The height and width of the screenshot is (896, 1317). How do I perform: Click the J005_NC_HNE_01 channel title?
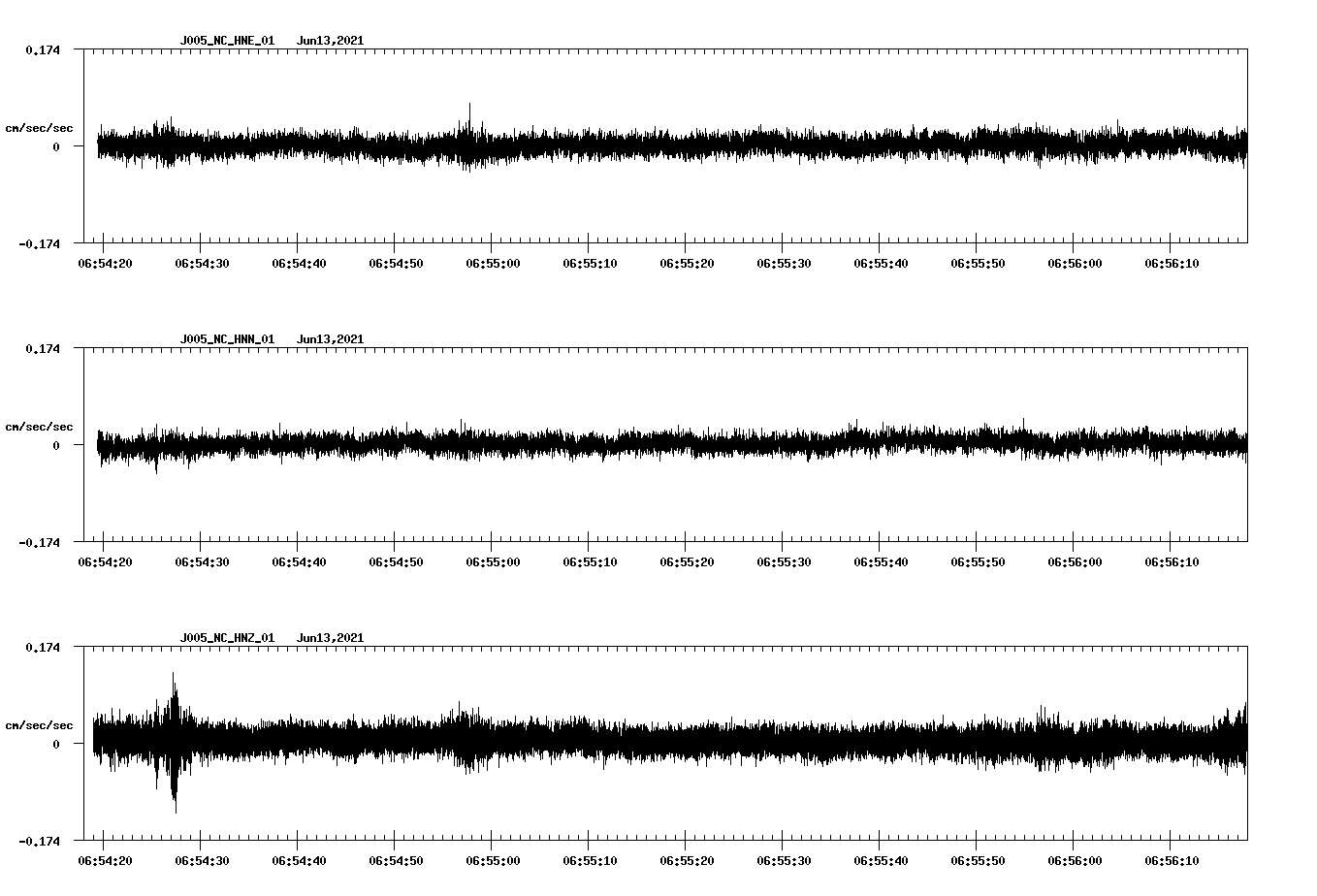(227, 41)
